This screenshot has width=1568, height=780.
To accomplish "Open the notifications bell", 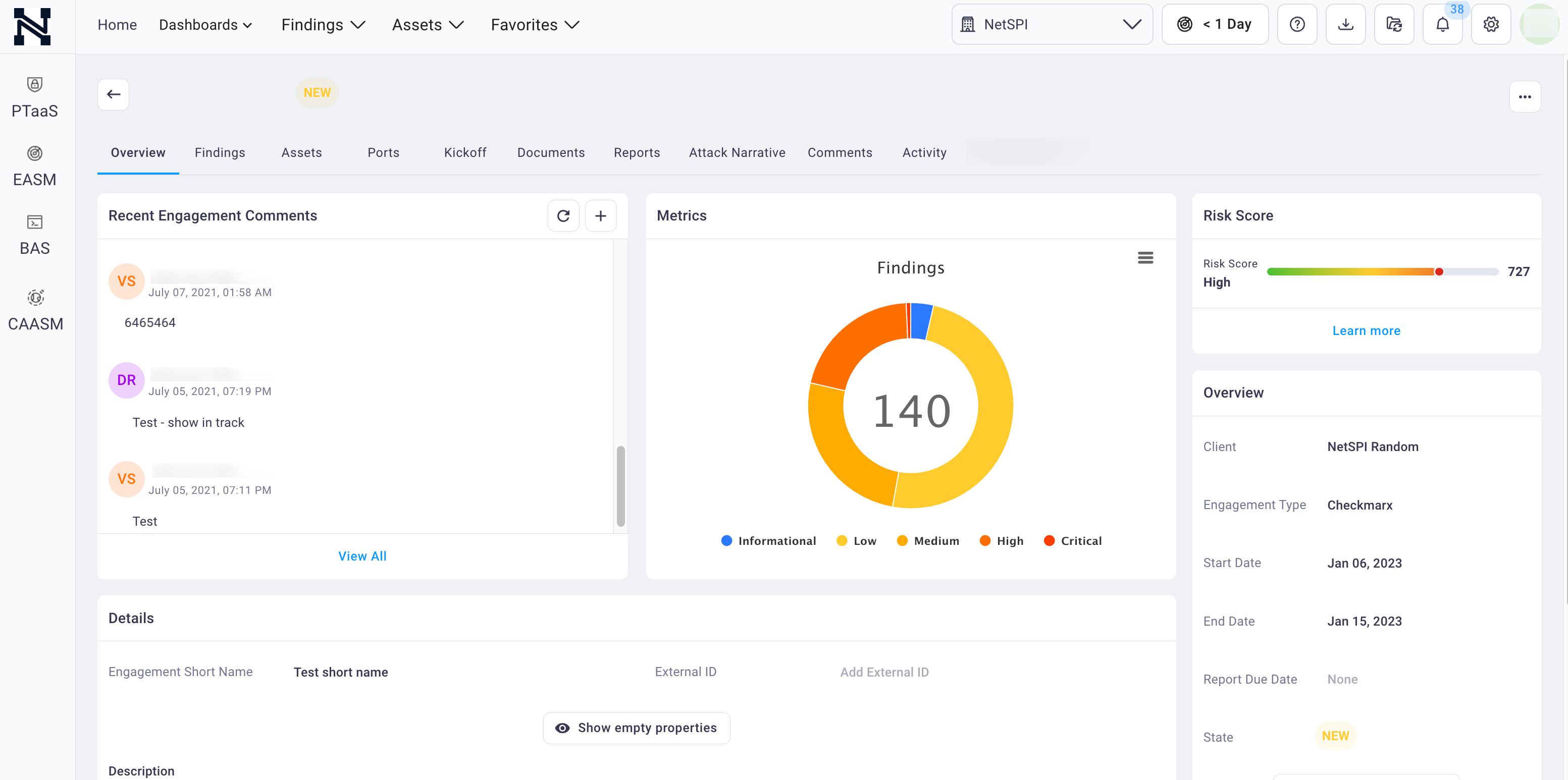I will (1442, 24).
